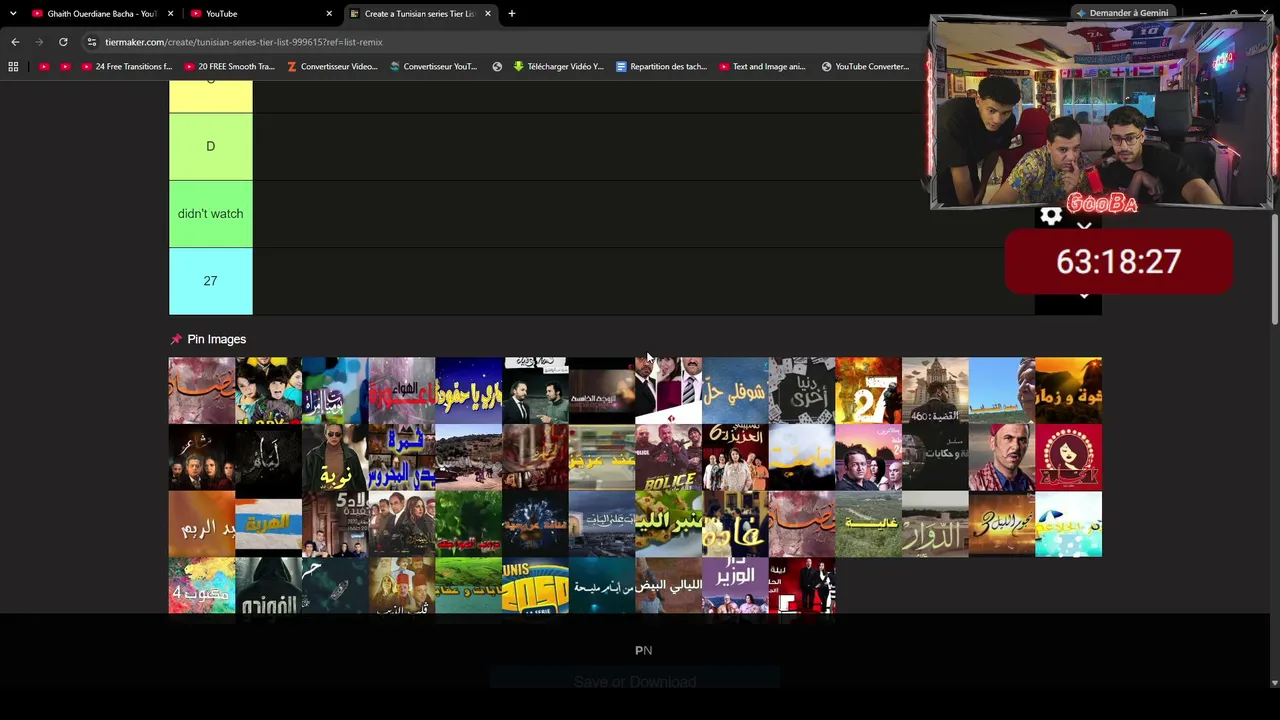Click the Pin Images pushpin link
Viewport: 1280px width, 720px height.
click(208, 339)
